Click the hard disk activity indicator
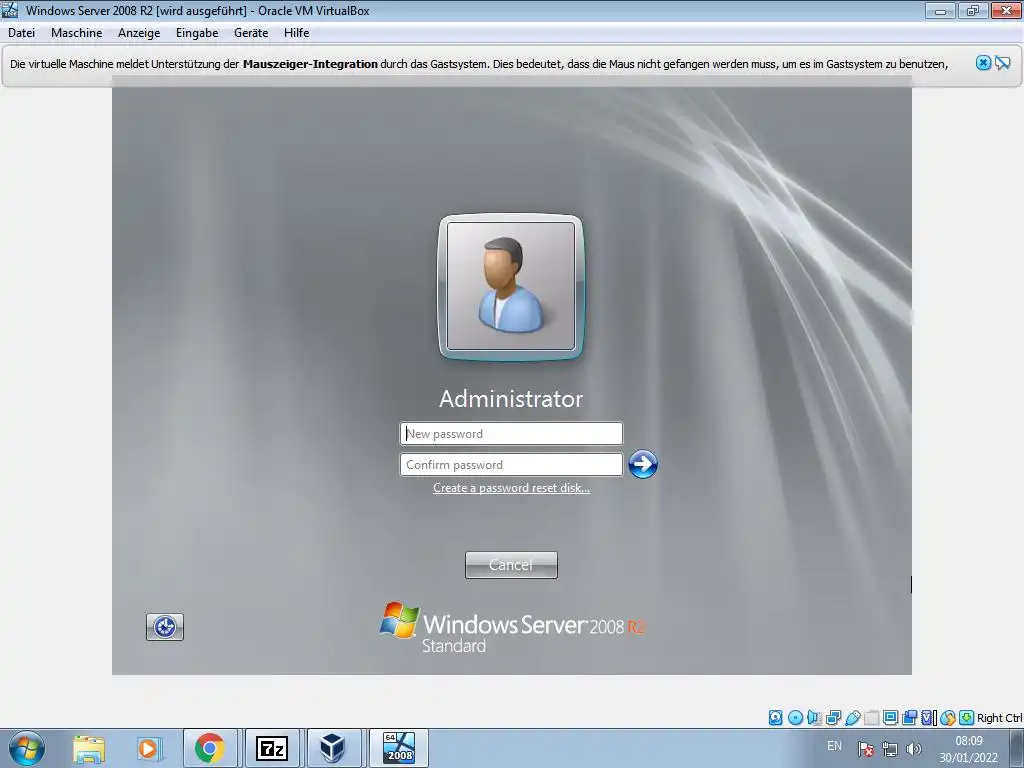1024x768 pixels. coord(775,718)
